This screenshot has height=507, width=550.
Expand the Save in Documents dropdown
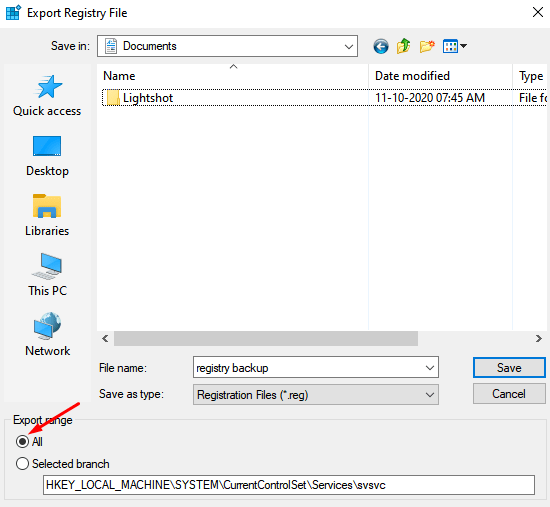pos(348,46)
